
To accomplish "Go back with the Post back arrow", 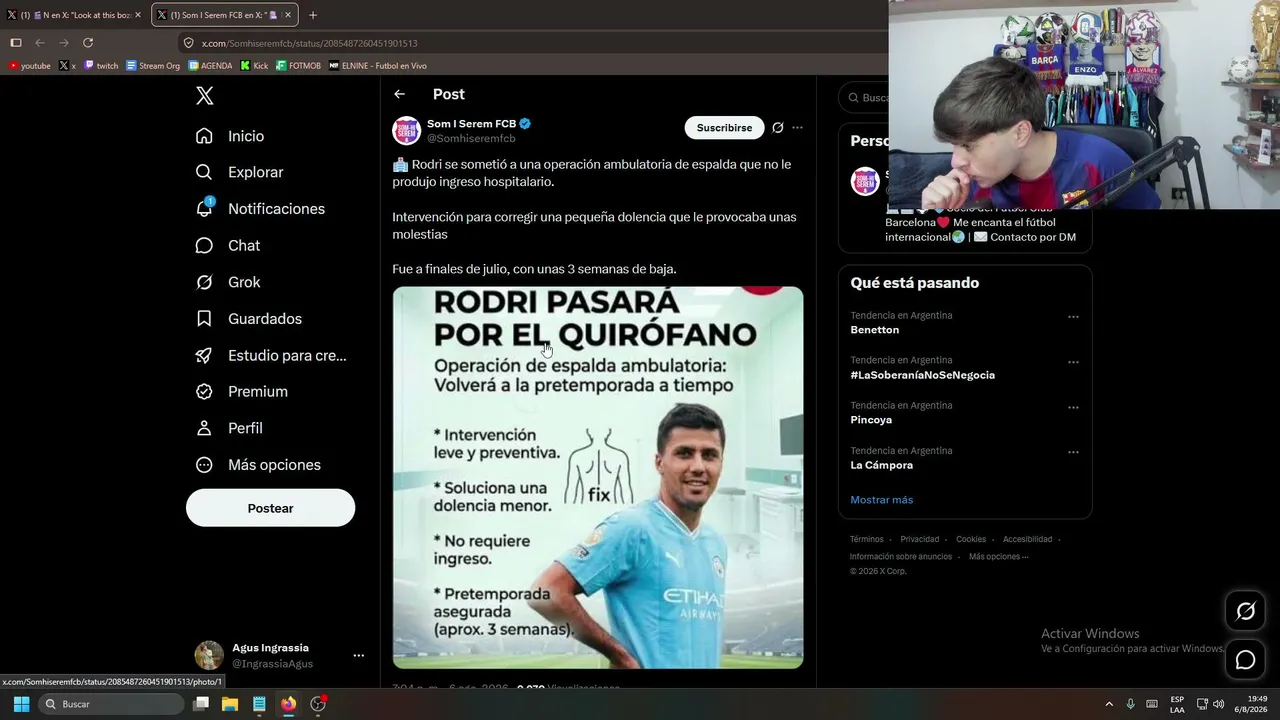I will 399,94.
